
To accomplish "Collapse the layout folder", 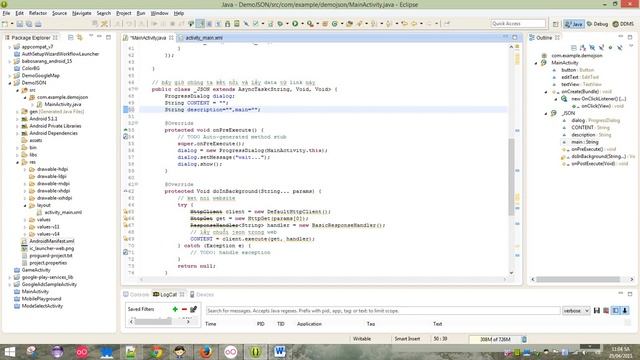I will click(25, 205).
